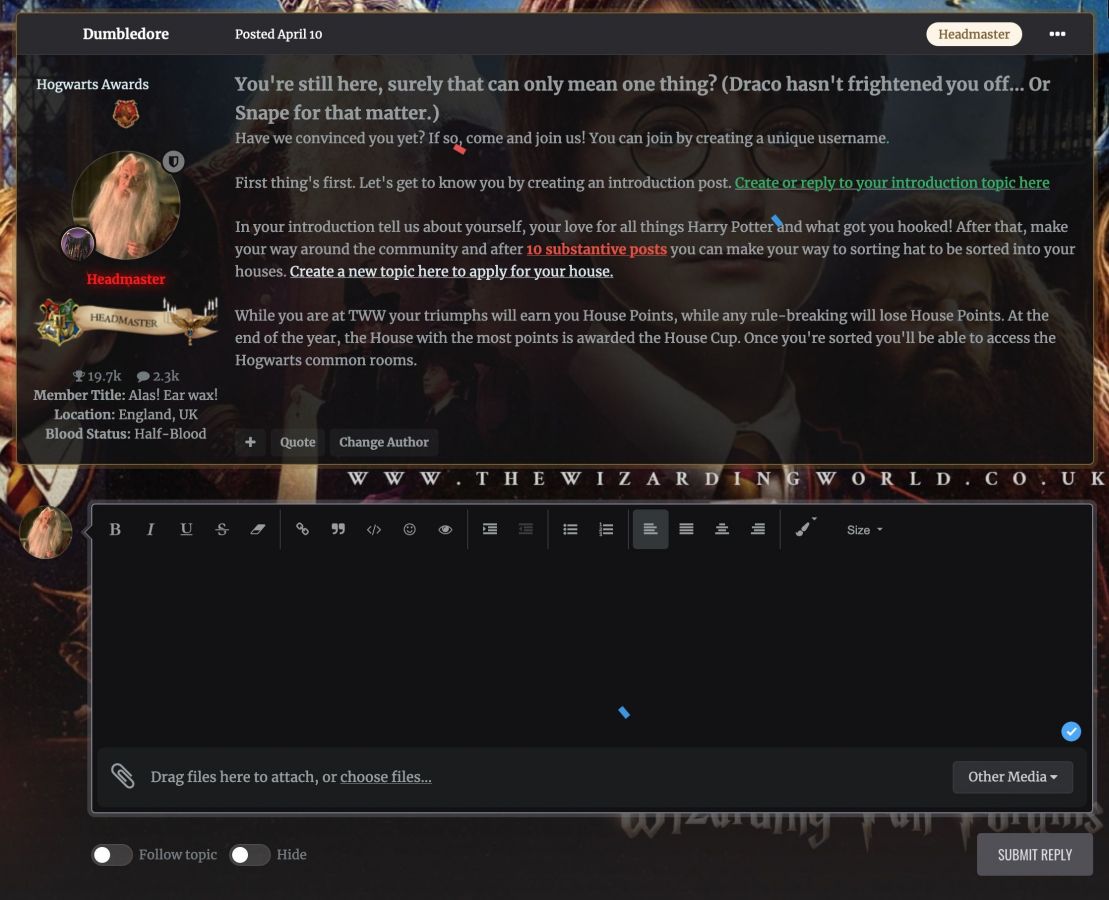Screen dimensions: 1109x900
Task: Apply strikethrough formatting
Action: tap(222, 529)
